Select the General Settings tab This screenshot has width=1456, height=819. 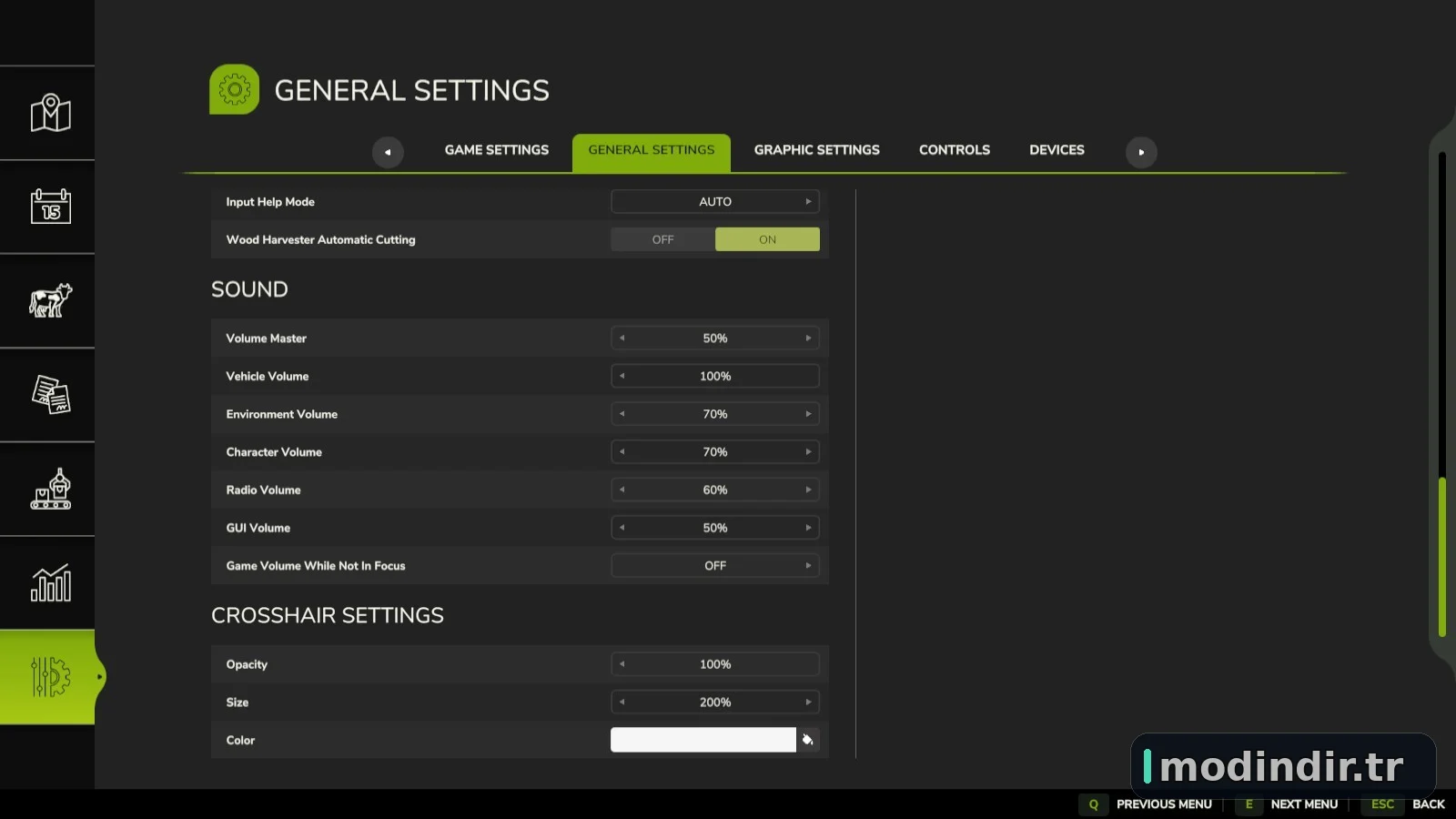point(652,152)
